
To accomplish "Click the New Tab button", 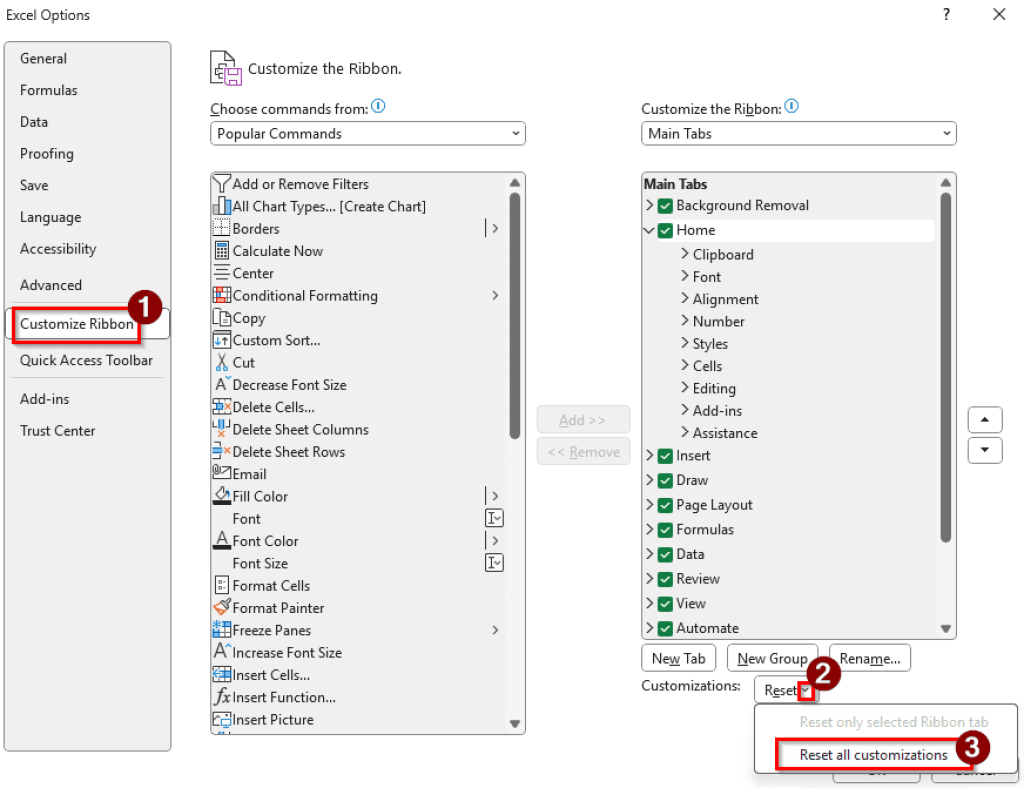I will [x=678, y=658].
